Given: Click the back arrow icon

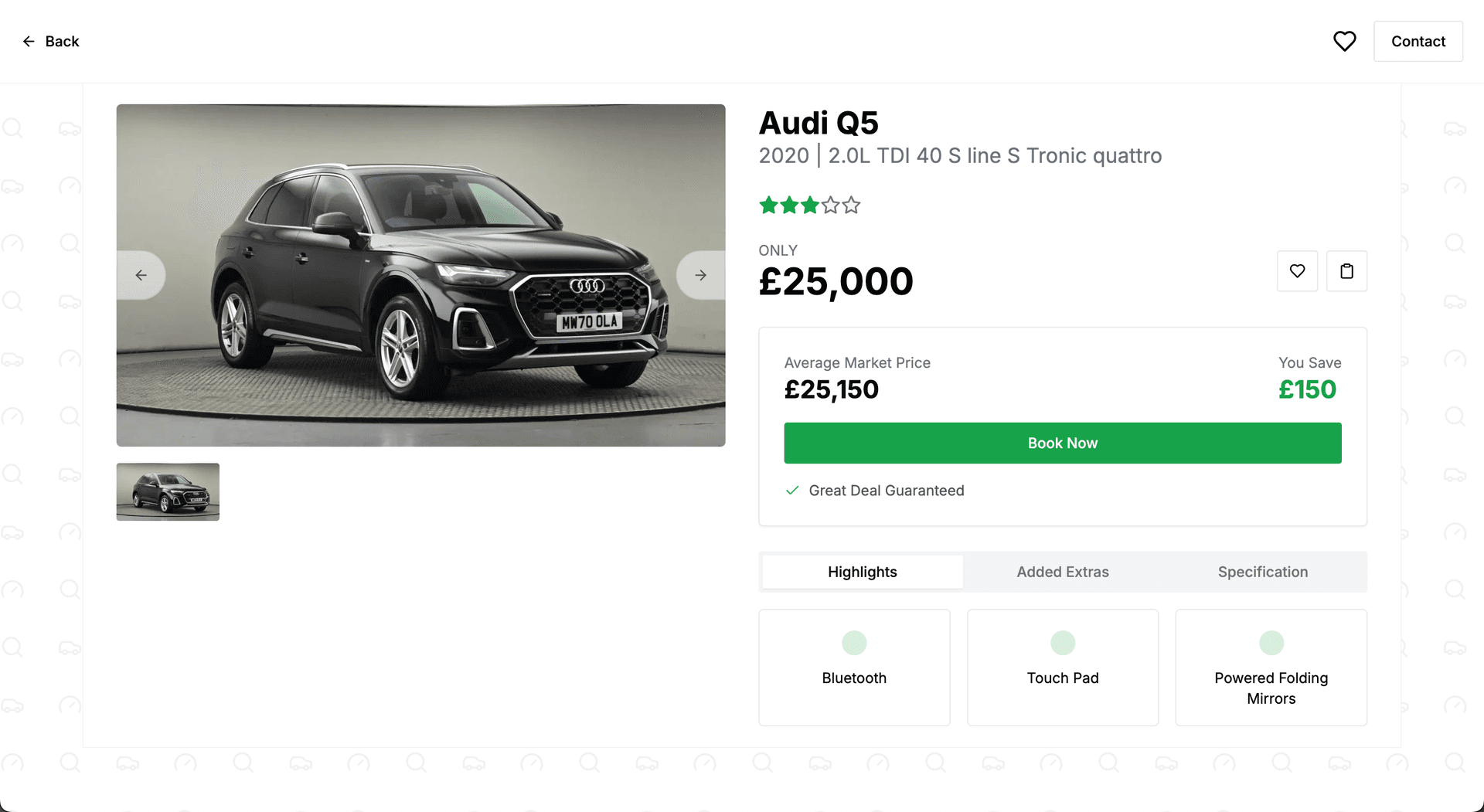Looking at the screenshot, I should tap(29, 42).
